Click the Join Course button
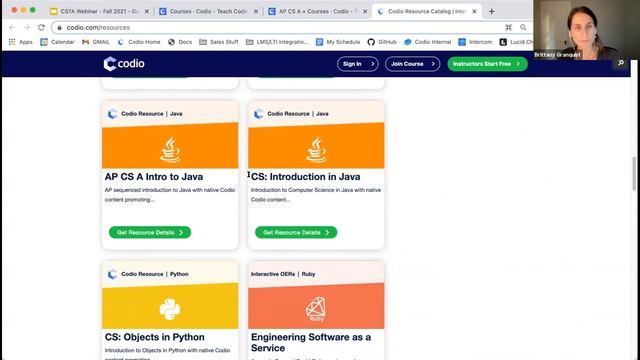 (412, 64)
